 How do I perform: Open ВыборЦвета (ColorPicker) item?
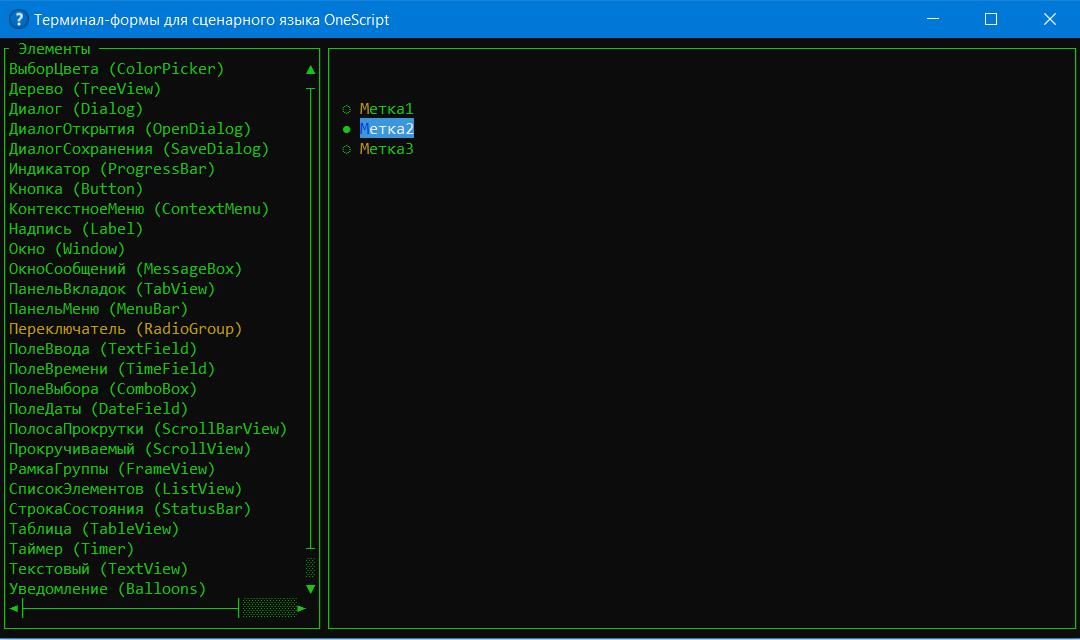point(116,69)
